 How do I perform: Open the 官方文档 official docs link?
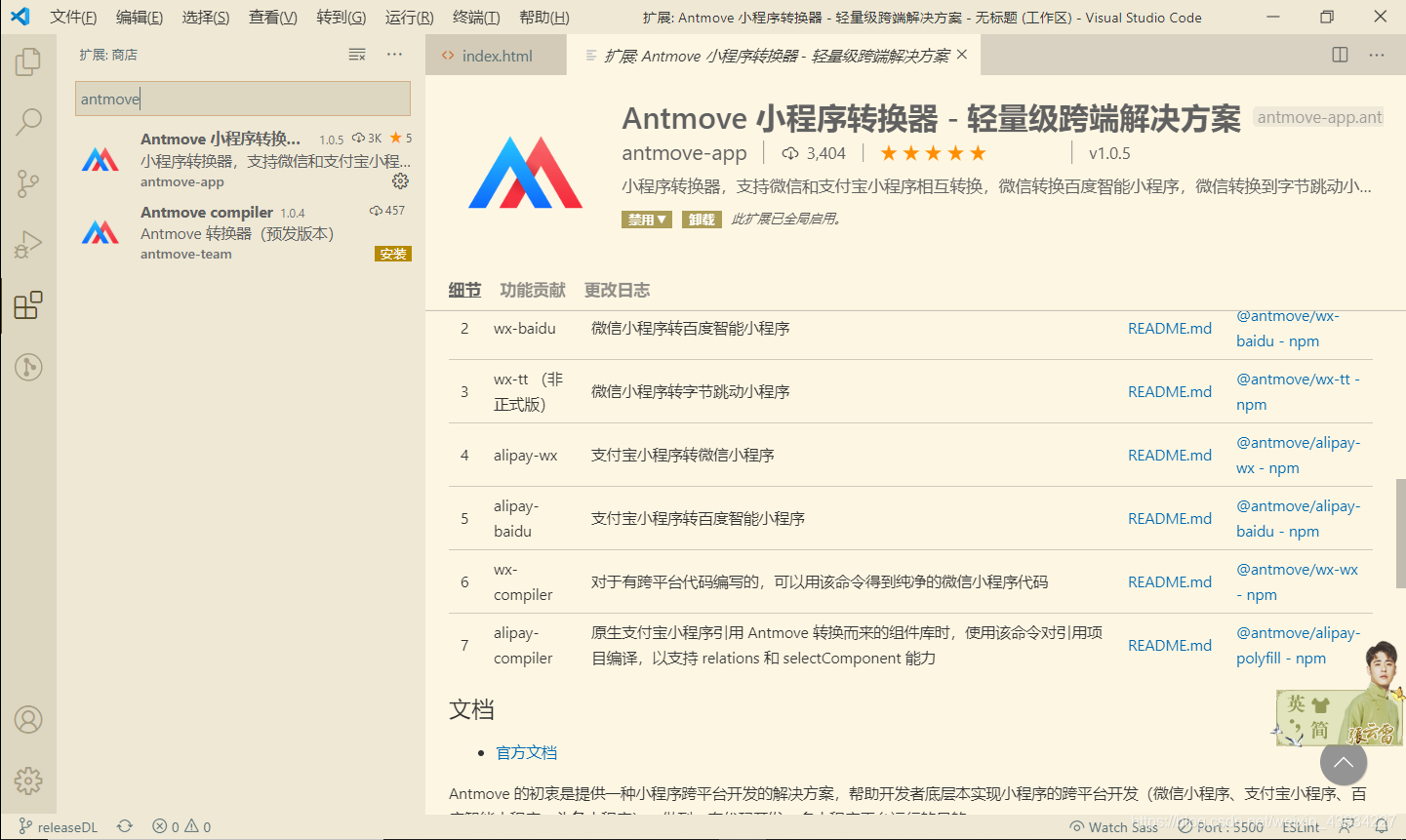pos(526,752)
